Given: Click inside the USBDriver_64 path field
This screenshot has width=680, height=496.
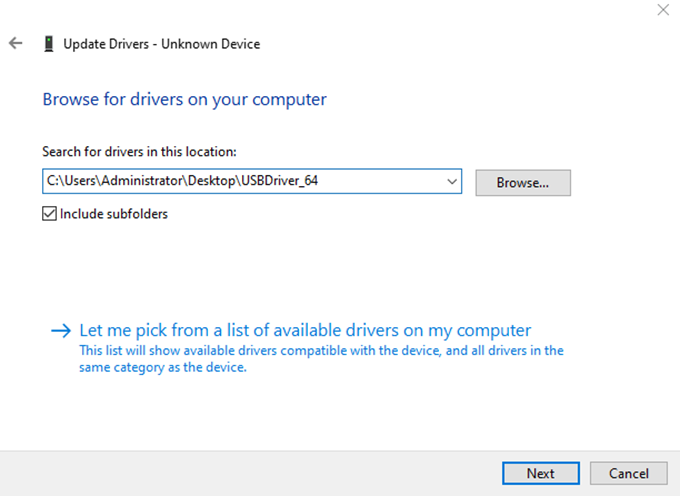Looking at the screenshot, I should point(240,181).
